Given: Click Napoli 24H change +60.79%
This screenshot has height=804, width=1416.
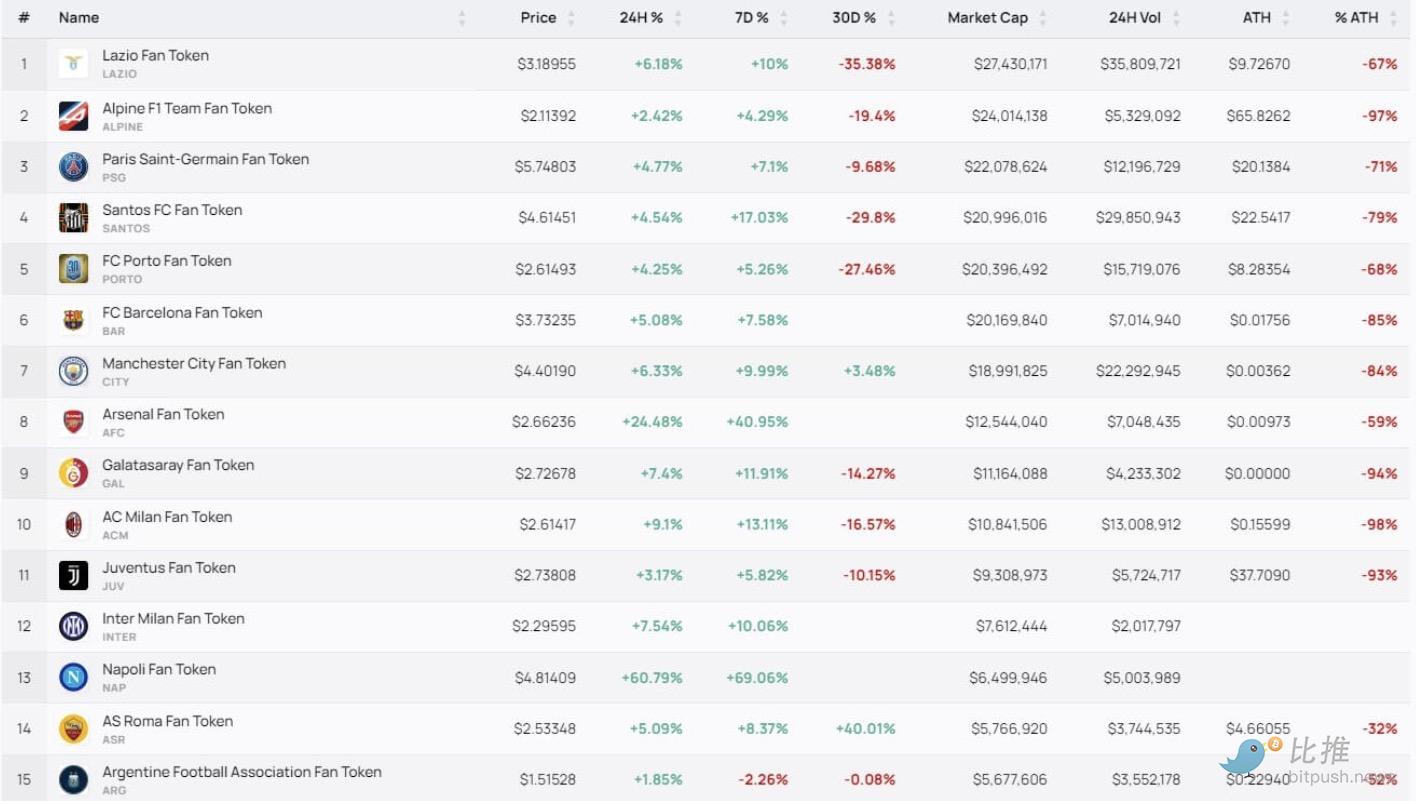Looking at the screenshot, I should click(652, 678).
